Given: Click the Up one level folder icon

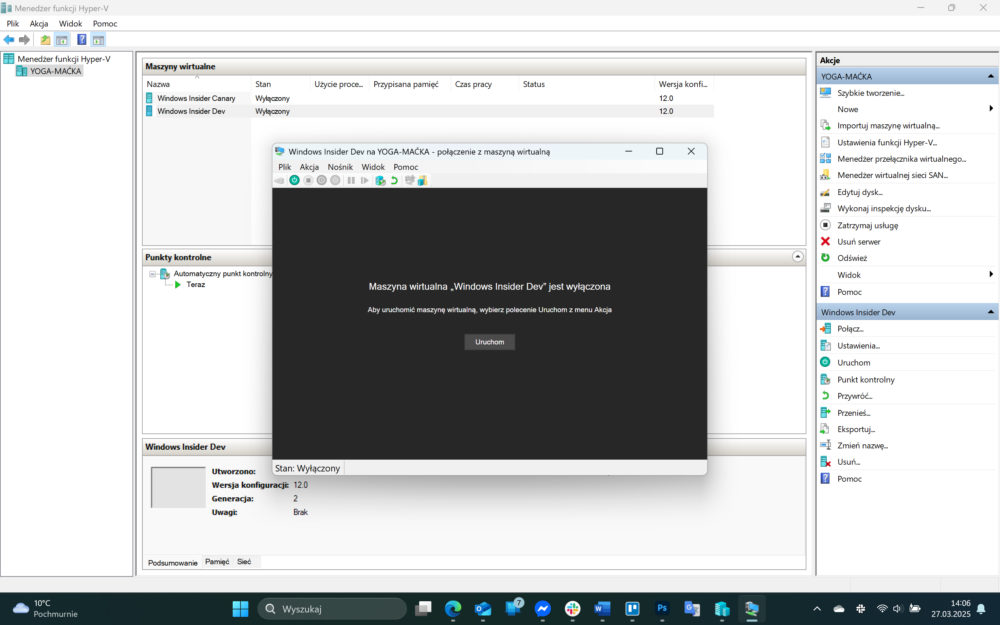Looking at the screenshot, I should 45,40.
